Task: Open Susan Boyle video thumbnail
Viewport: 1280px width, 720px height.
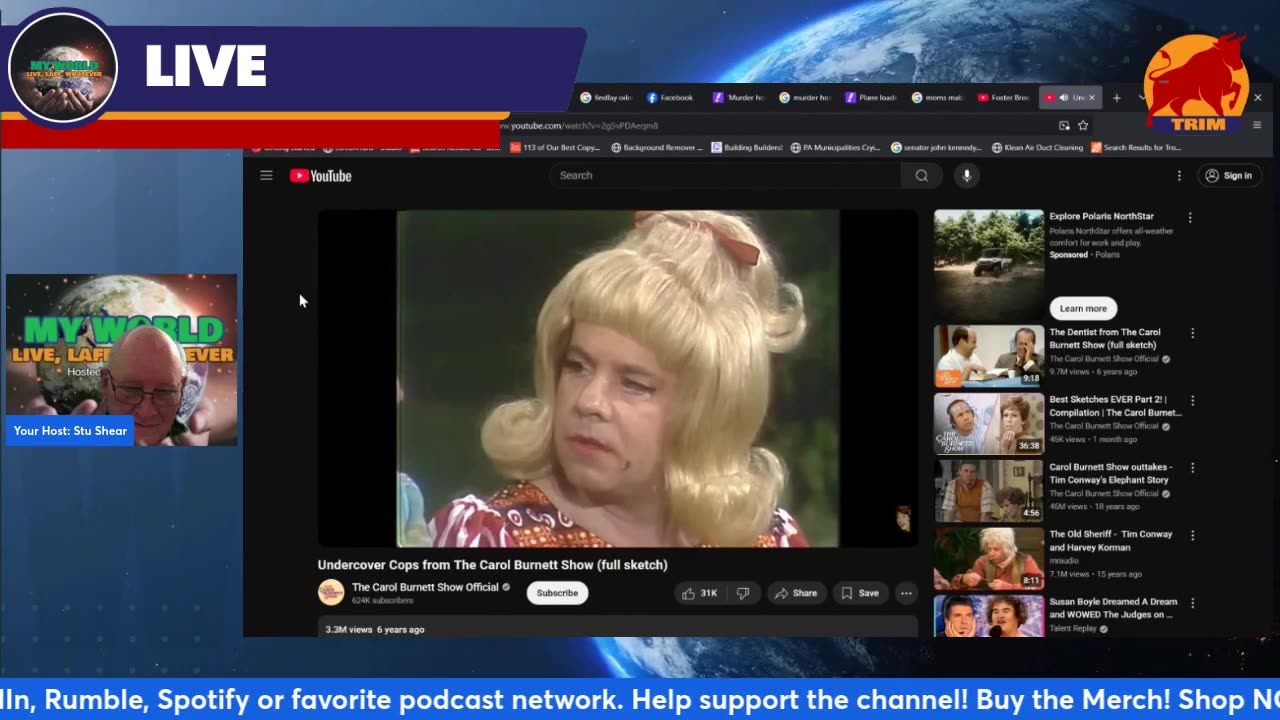Action: pos(989,616)
